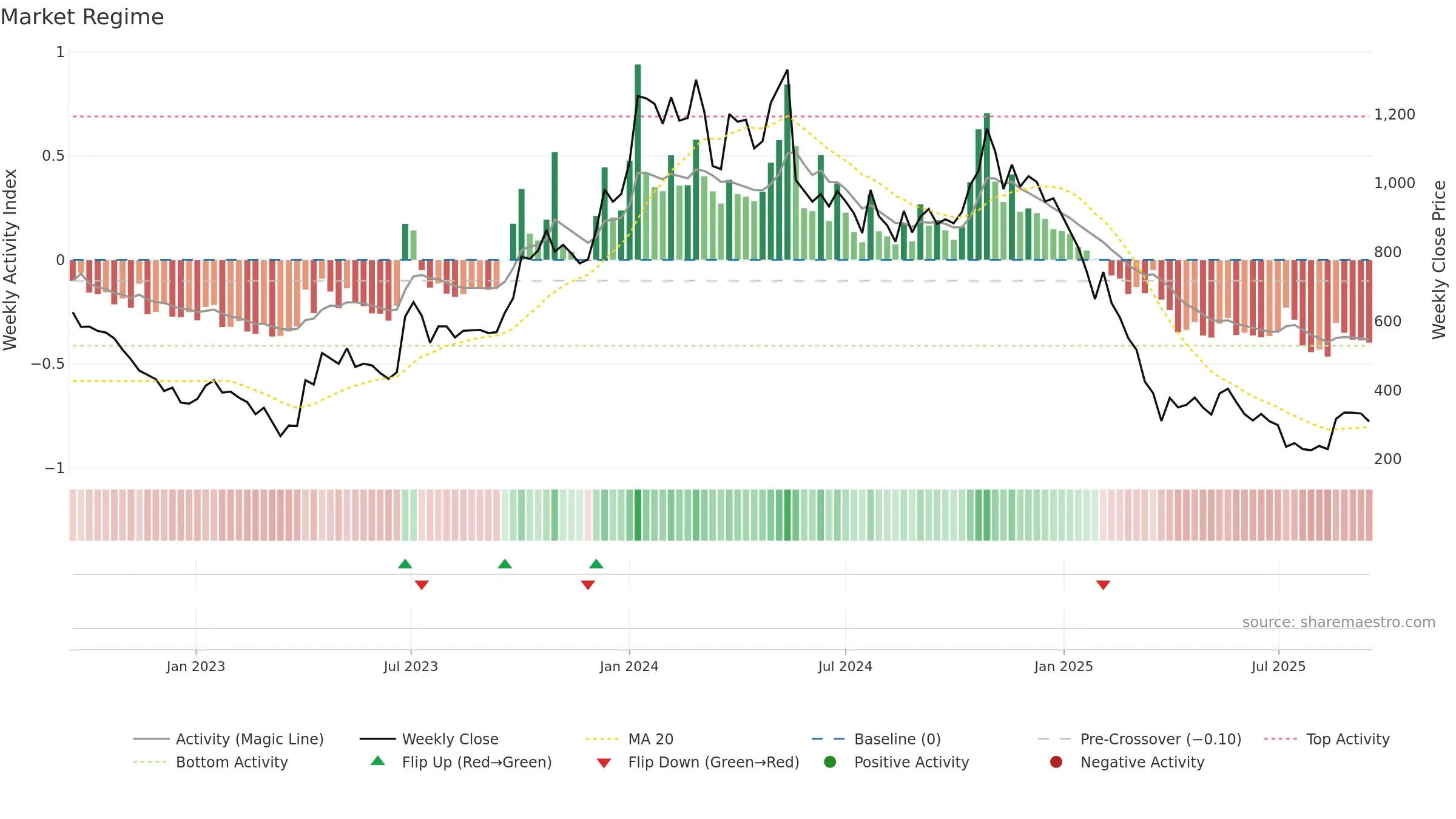Click the 200 price axis label

tap(1388, 459)
